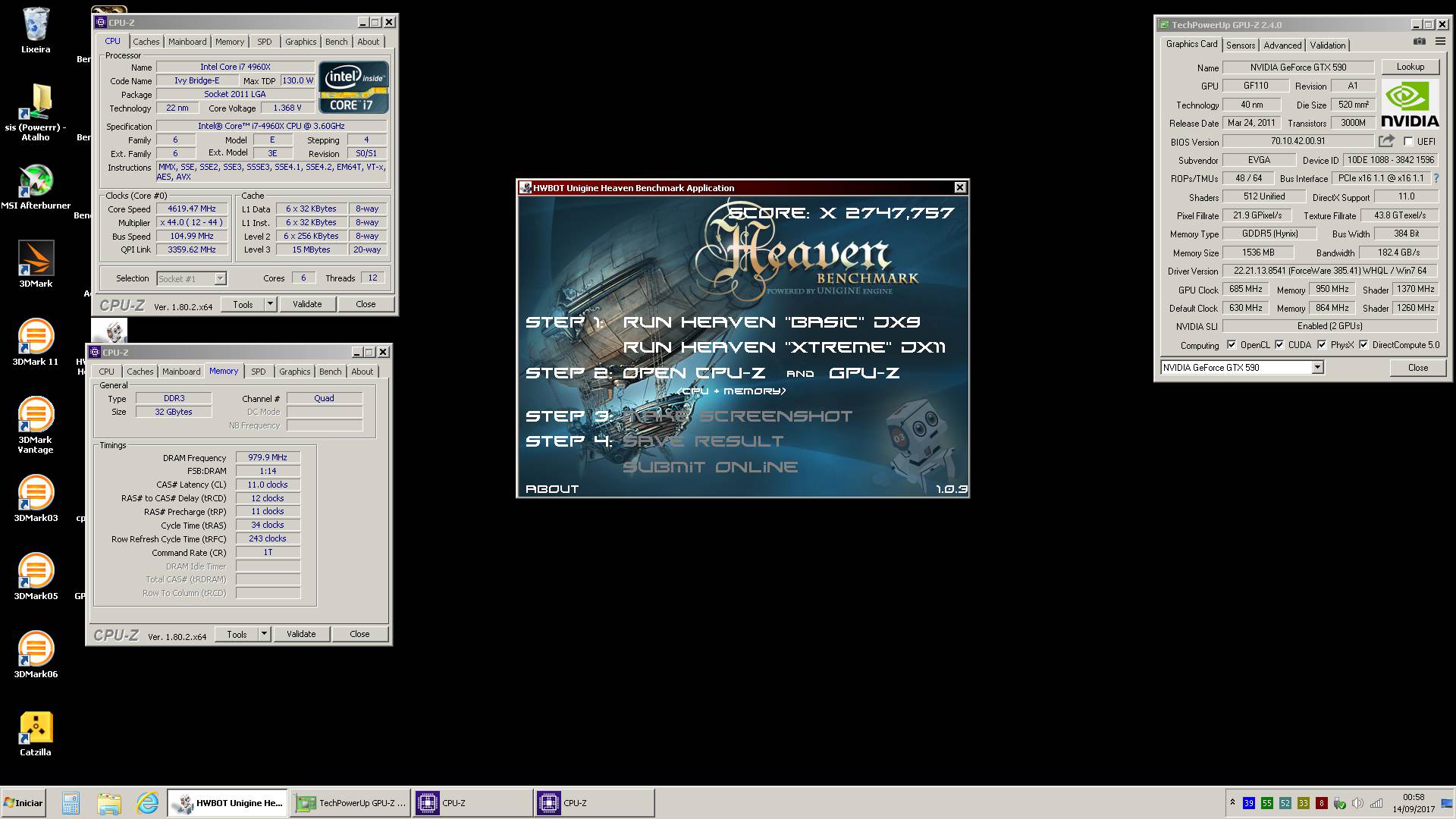The image size is (1456, 819).
Task: Click Close button in GPU-Z
Action: point(1417,367)
